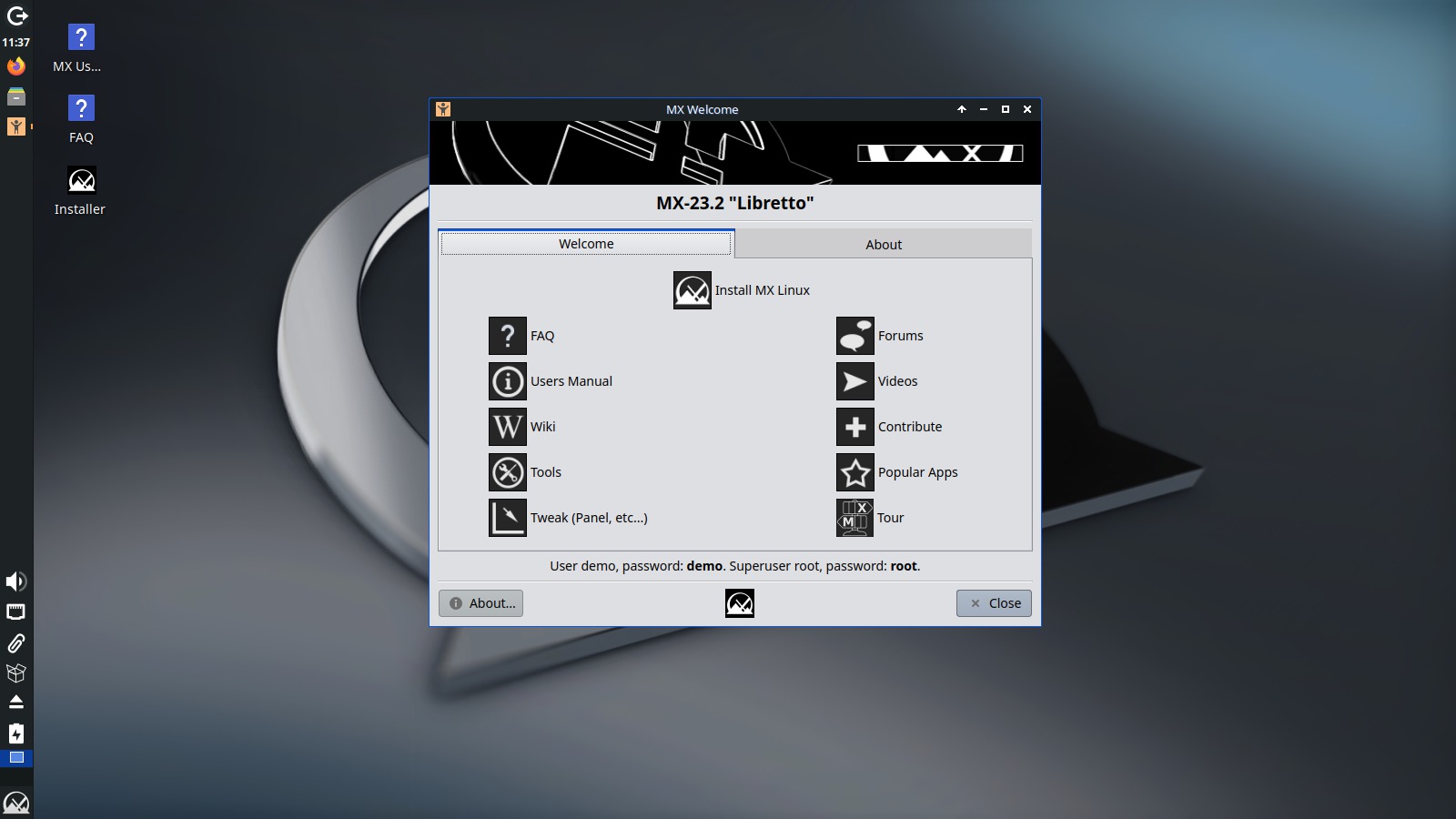Select the Installer desktop shortcut
This screenshot has width=1456, height=819.
(80, 191)
